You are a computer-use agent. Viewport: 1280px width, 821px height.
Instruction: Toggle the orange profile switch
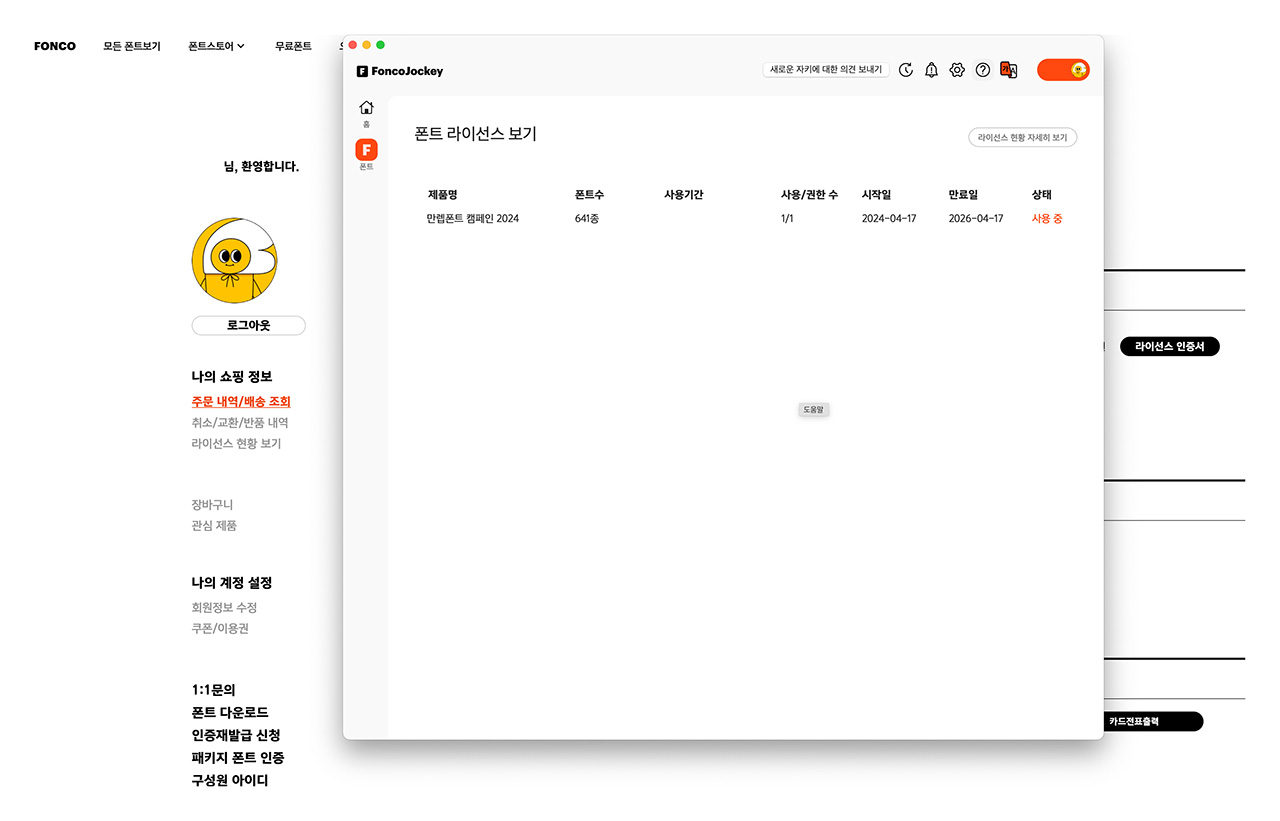(1063, 70)
